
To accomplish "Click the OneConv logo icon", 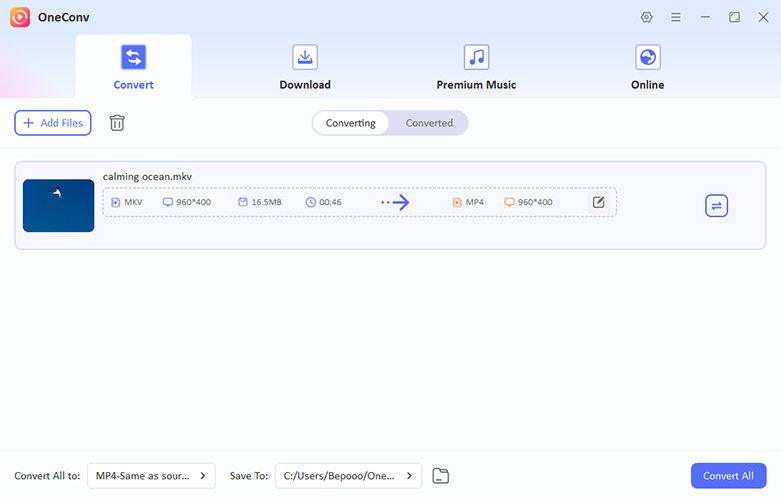I will (x=20, y=17).
